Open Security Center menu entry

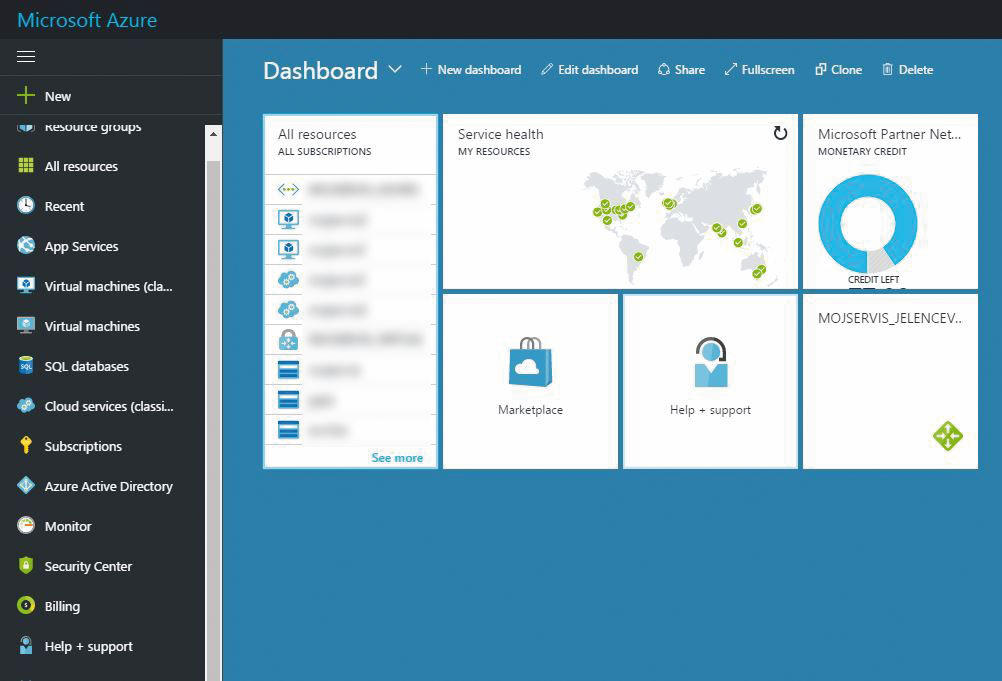88,567
